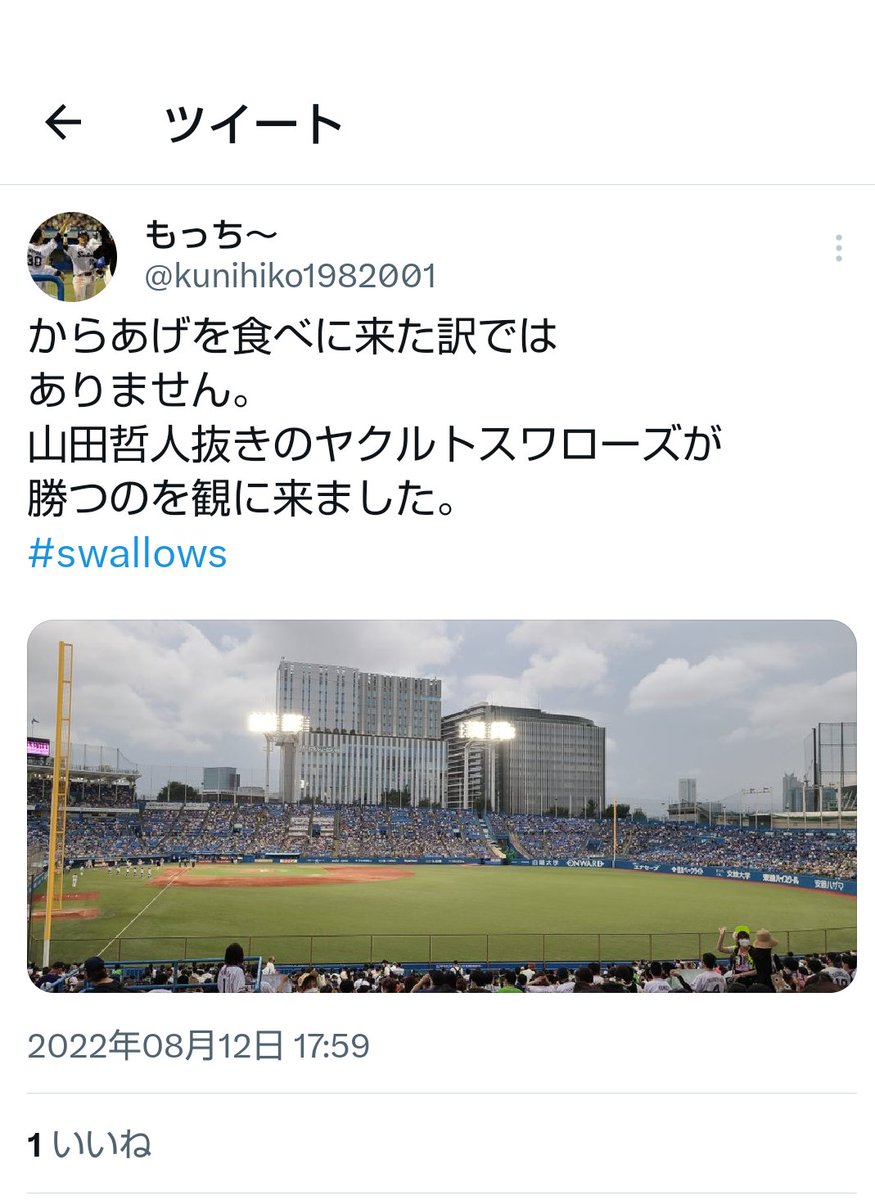Image resolution: width=875 pixels, height=1200 pixels.
Task: Open the もっち～ display name profile
Action: 211,236
